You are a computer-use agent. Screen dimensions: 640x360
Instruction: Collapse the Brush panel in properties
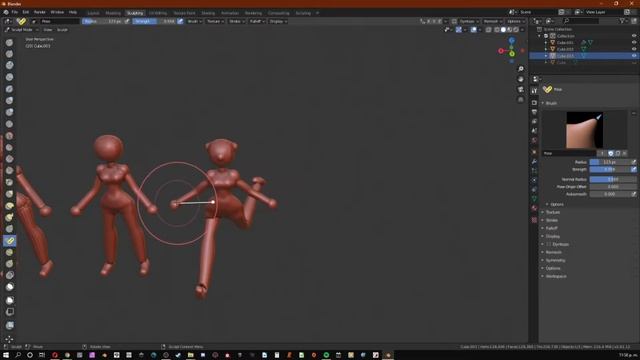tap(550, 103)
